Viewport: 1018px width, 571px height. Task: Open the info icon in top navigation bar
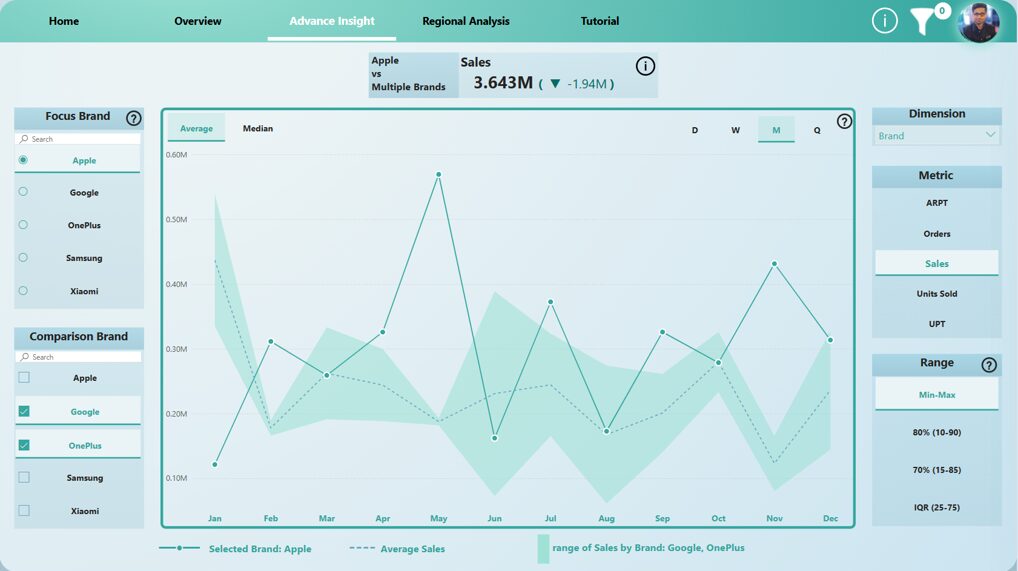tap(884, 21)
